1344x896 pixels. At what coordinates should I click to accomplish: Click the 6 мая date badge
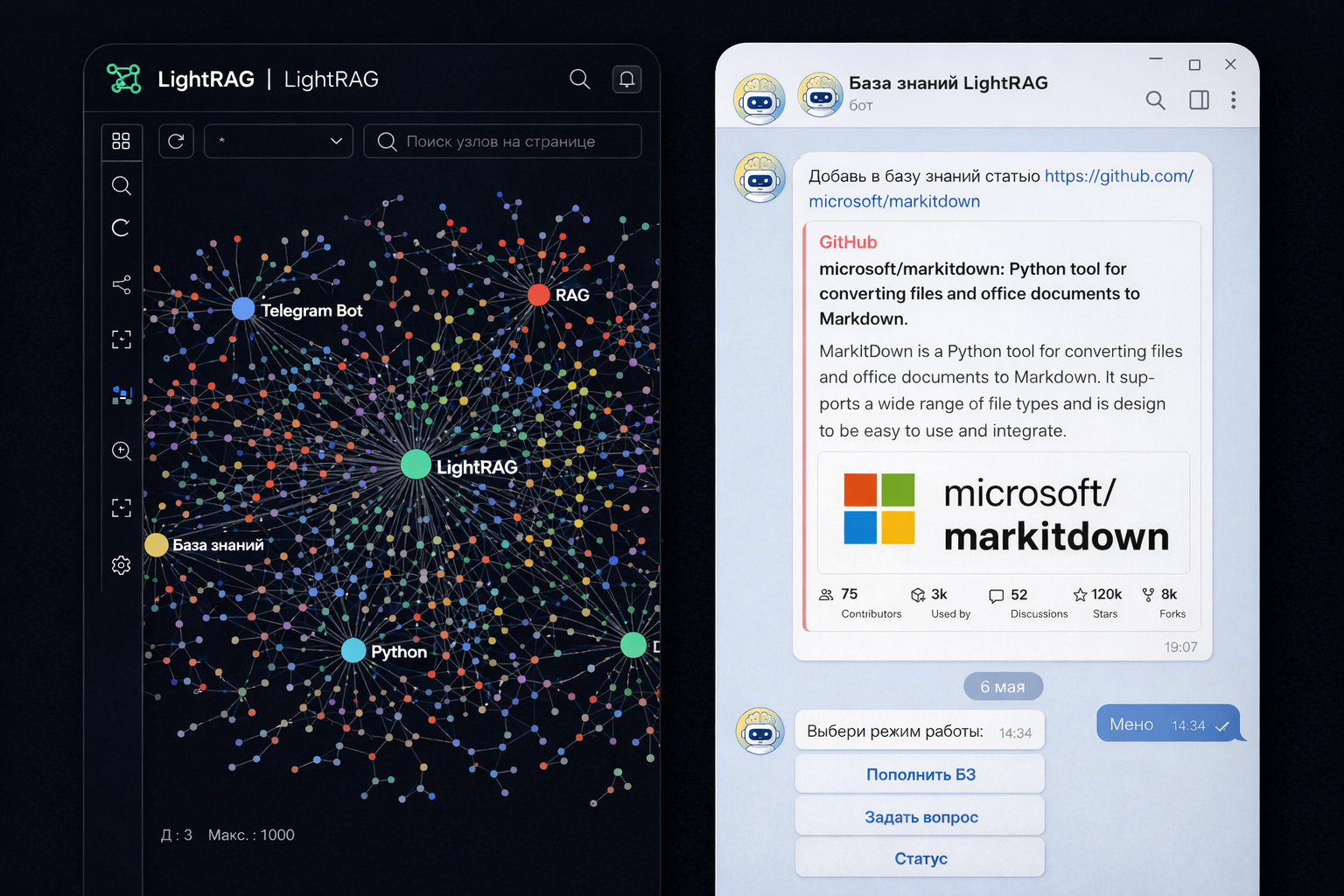(x=1003, y=687)
